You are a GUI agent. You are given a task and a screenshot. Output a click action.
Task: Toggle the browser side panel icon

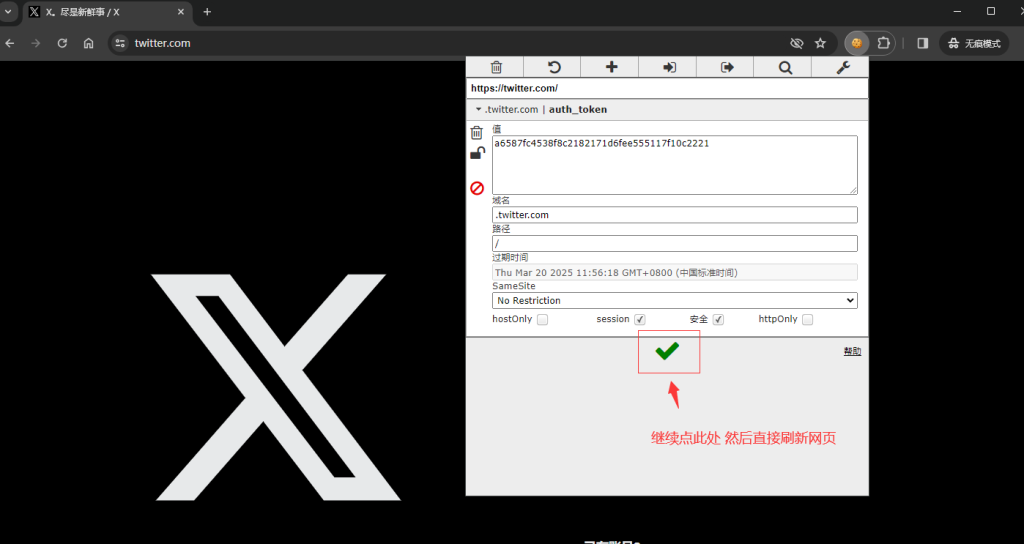[922, 43]
